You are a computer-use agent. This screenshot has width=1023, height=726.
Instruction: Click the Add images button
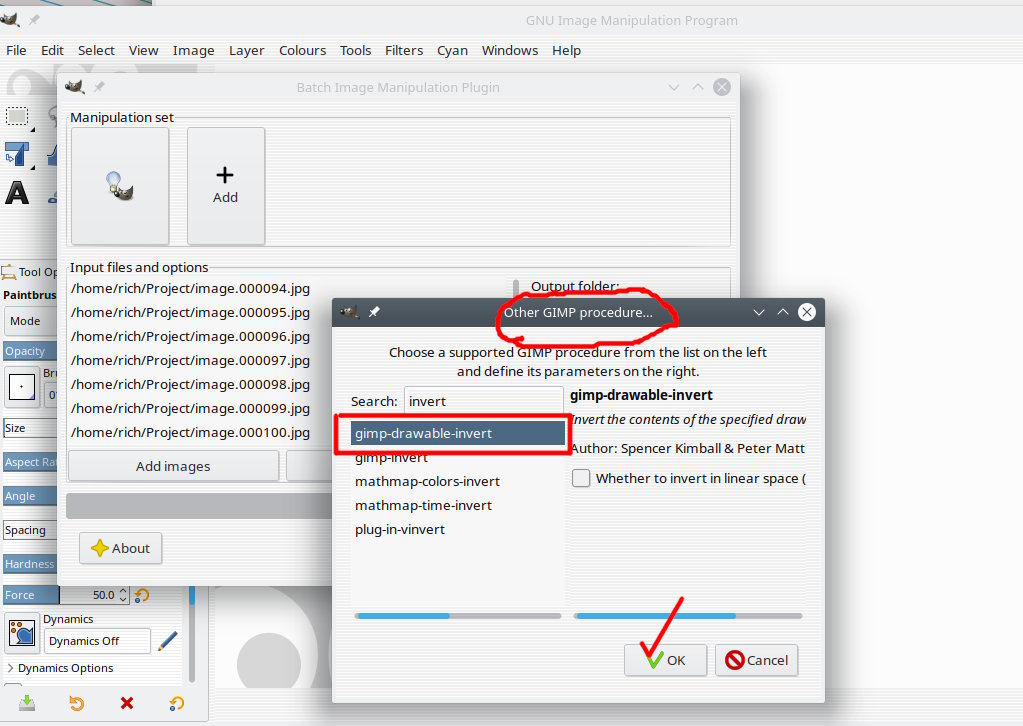tap(173, 466)
